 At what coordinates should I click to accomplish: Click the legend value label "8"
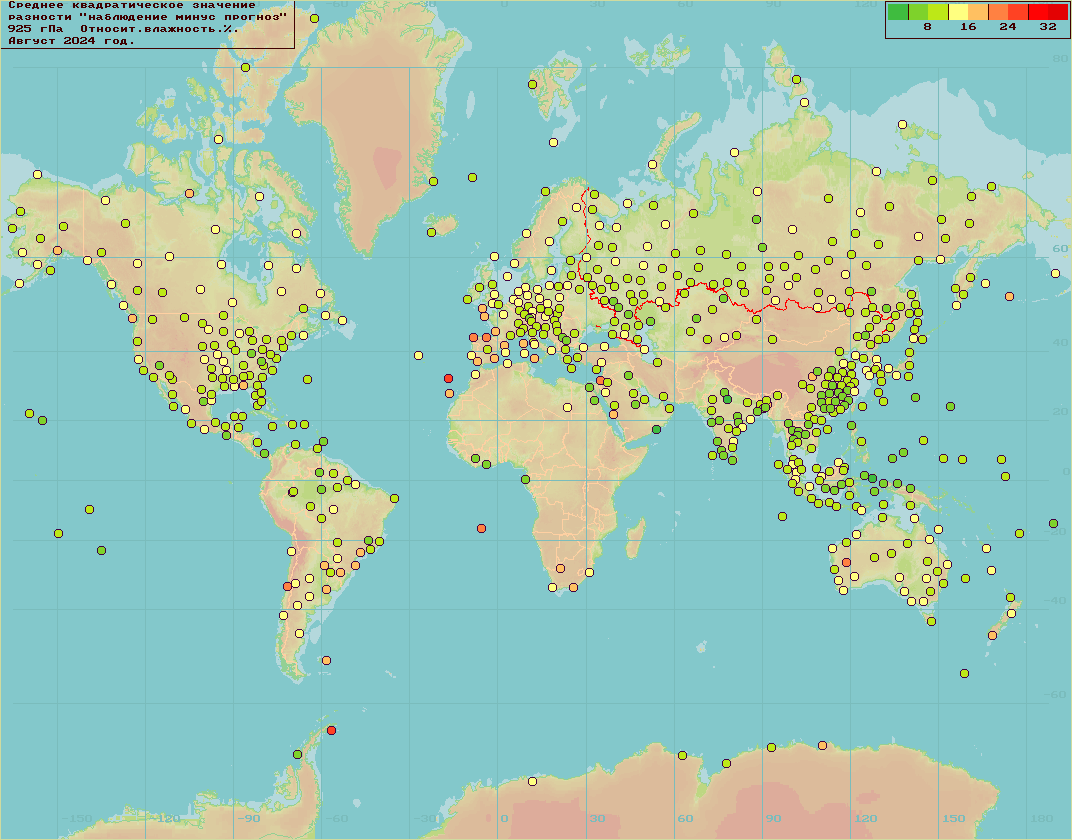(x=927, y=27)
